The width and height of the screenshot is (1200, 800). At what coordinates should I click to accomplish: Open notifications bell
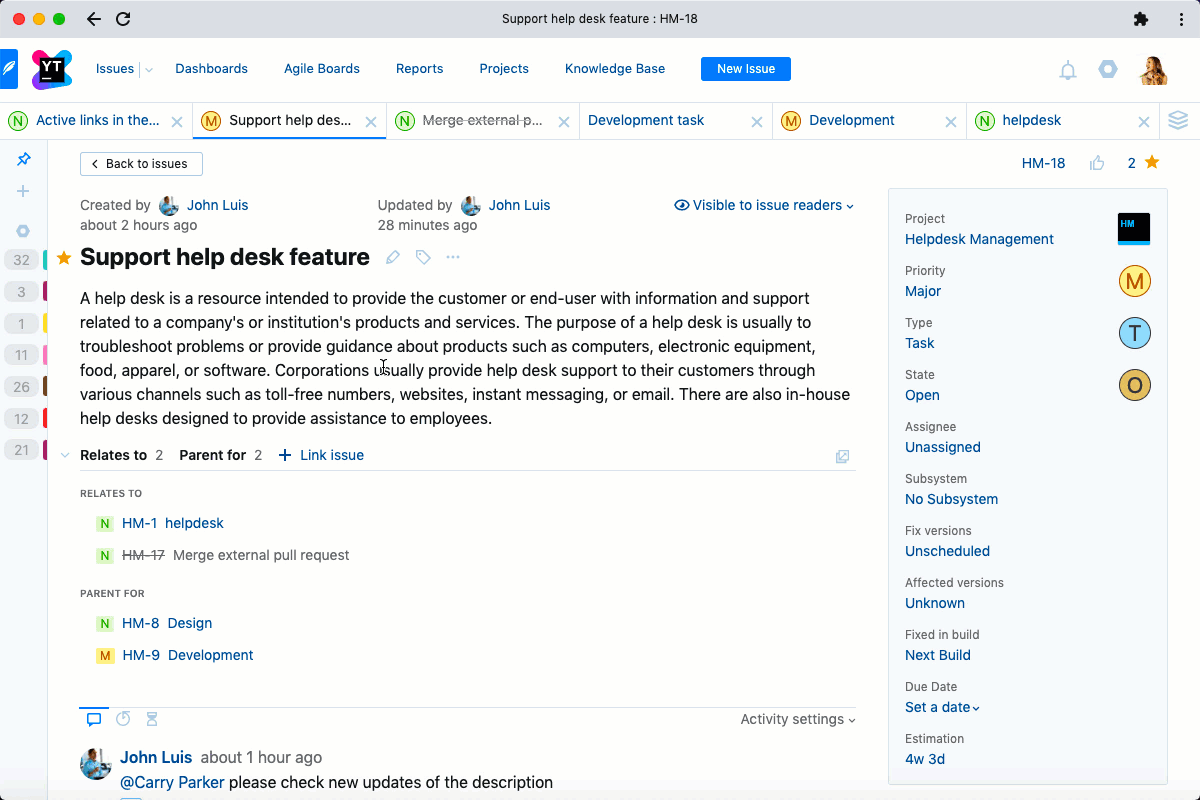[x=1068, y=70]
